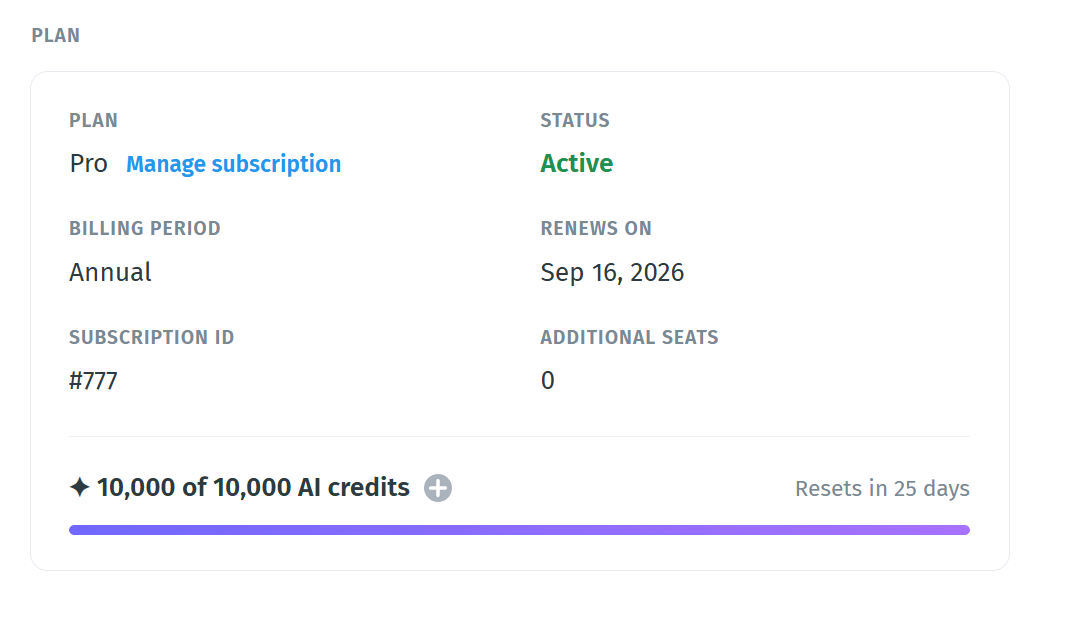Click the Resets in 25 days text
Screen dimensions: 1069x622
point(882,488)
